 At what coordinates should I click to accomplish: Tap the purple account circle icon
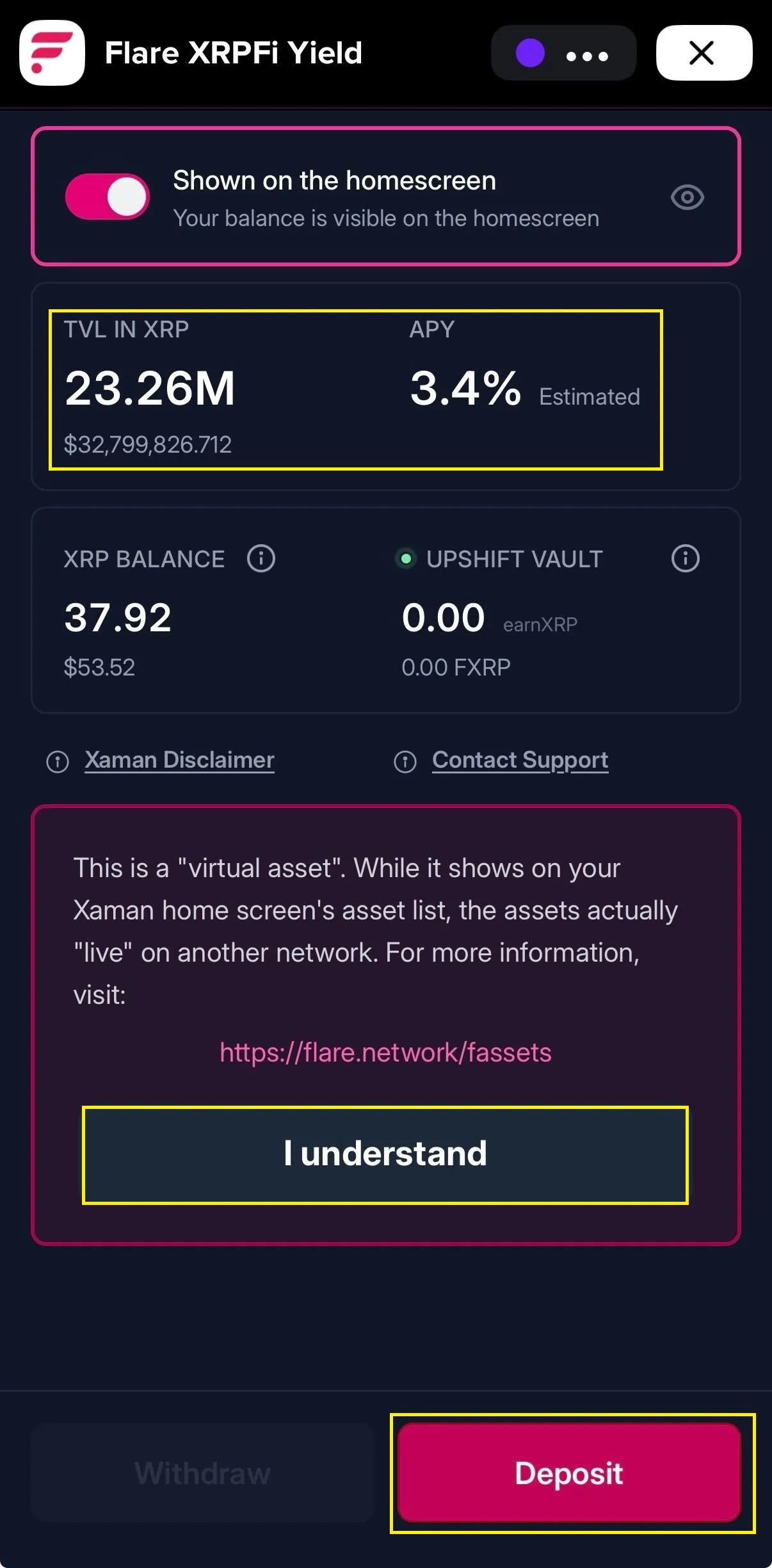pyautogui.click(x=530, y=53)
